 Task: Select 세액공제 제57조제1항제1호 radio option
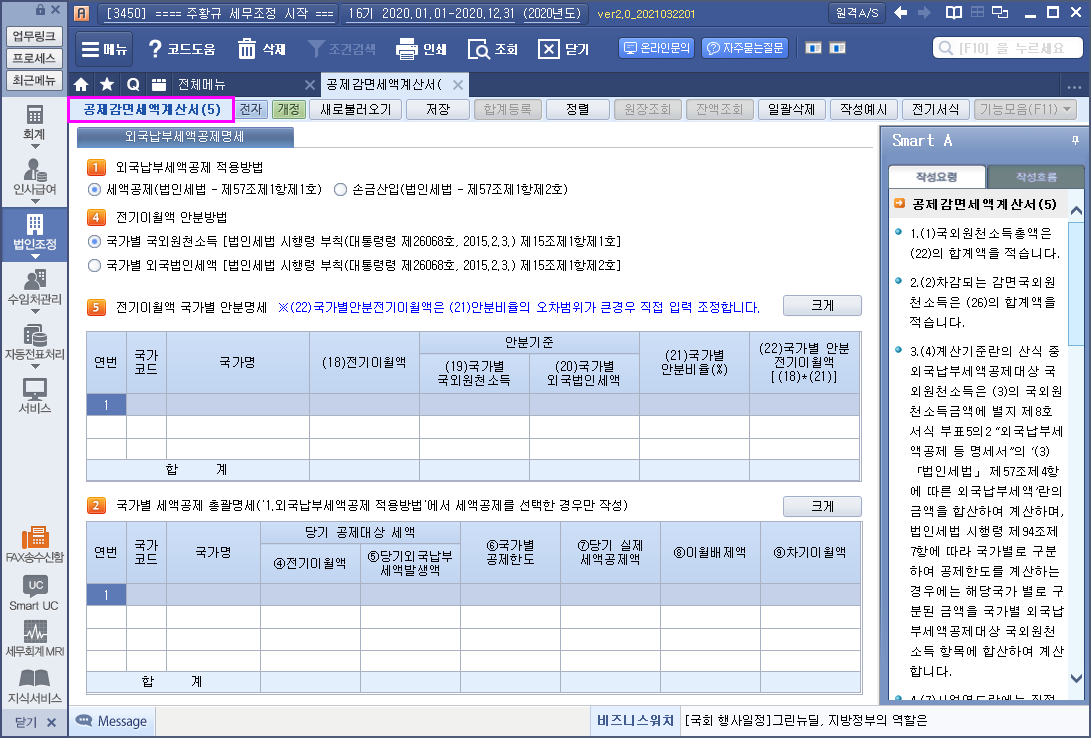(x=95, y=189)
